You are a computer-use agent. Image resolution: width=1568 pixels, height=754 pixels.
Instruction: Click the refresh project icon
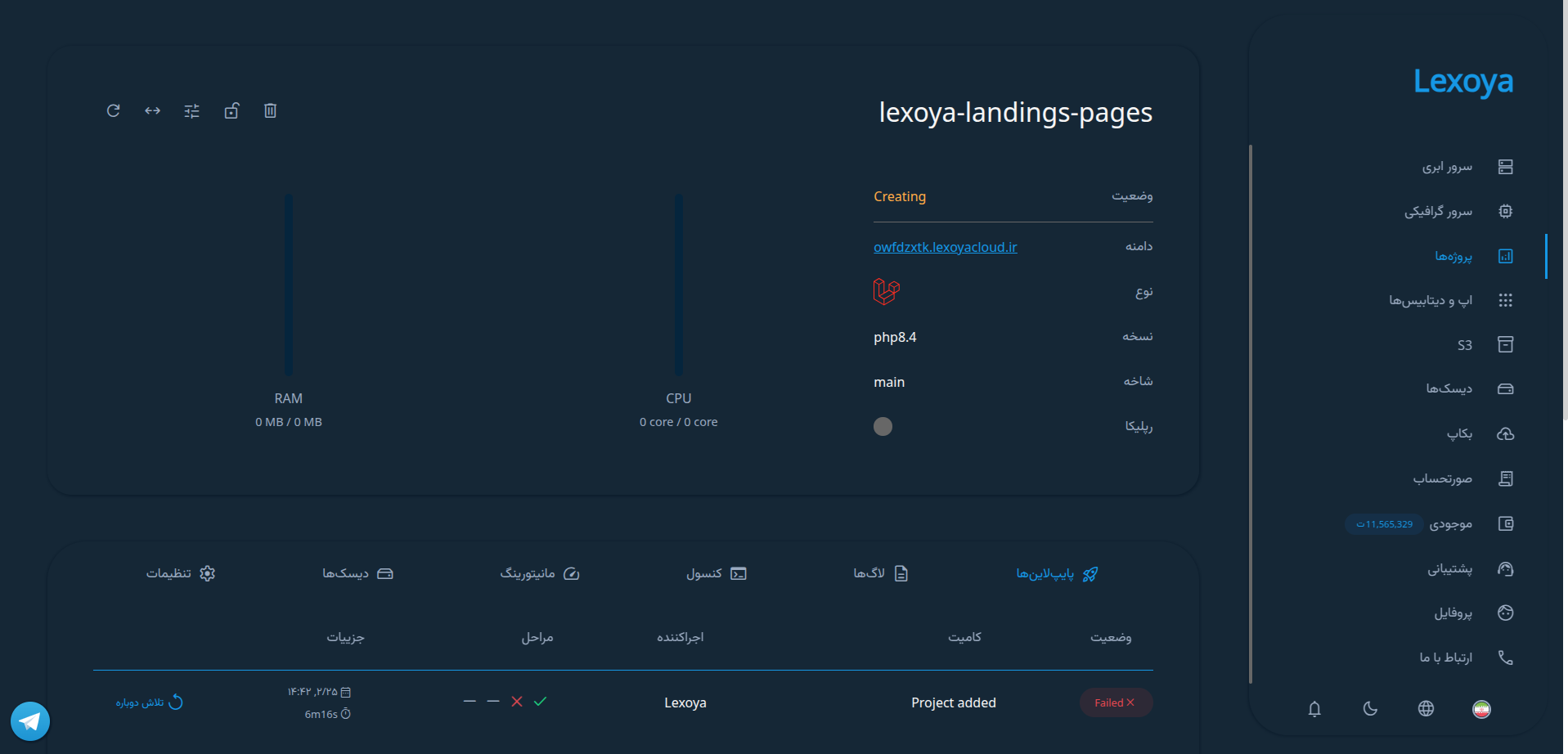pyautogui.click(x=114, y=110)
